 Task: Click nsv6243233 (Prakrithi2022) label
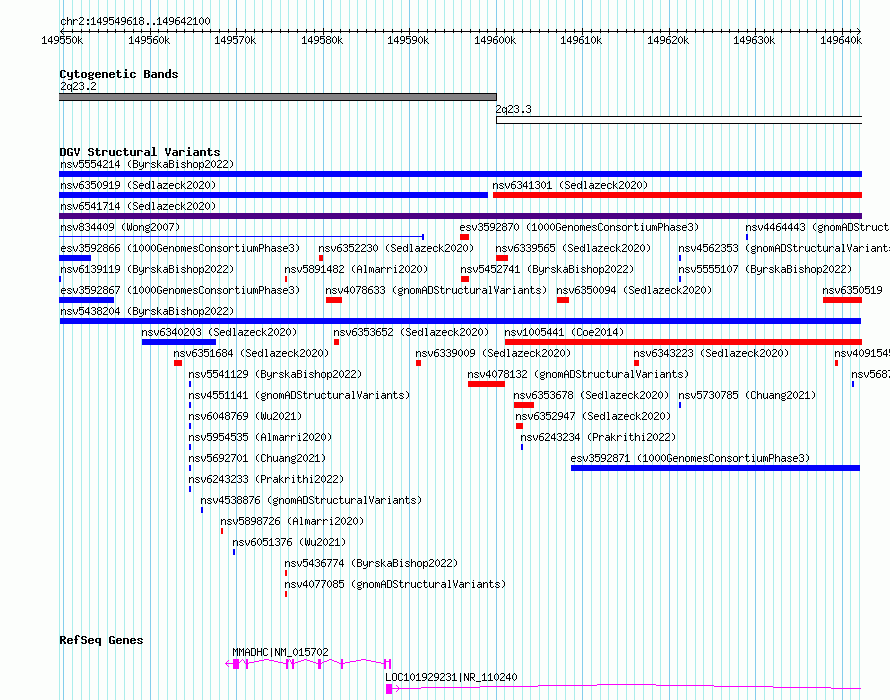[266, 480]
